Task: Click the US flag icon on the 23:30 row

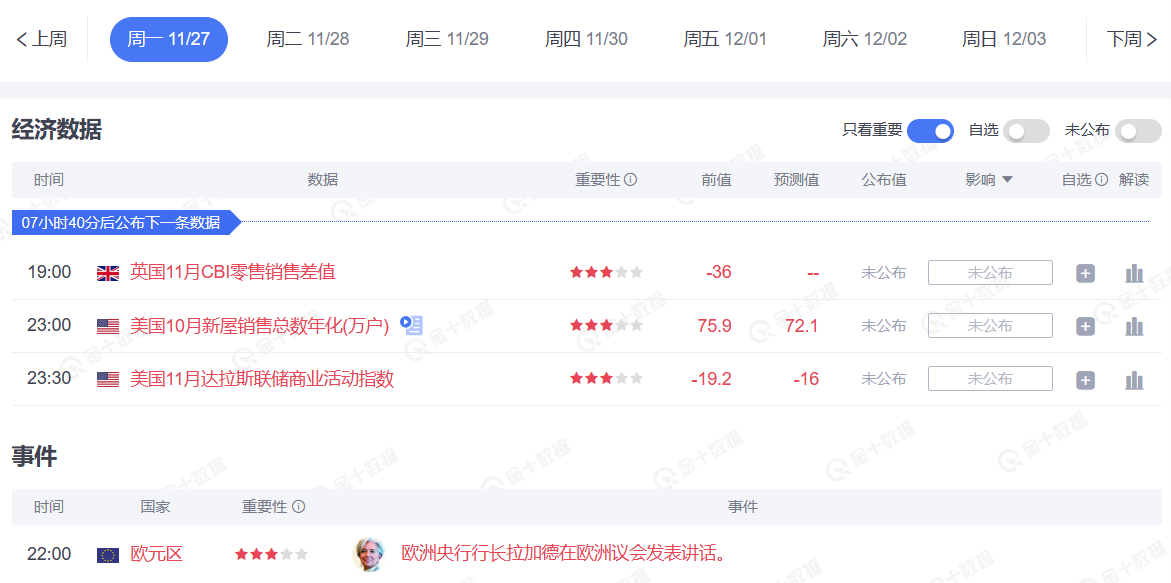Action: [107, 378]
